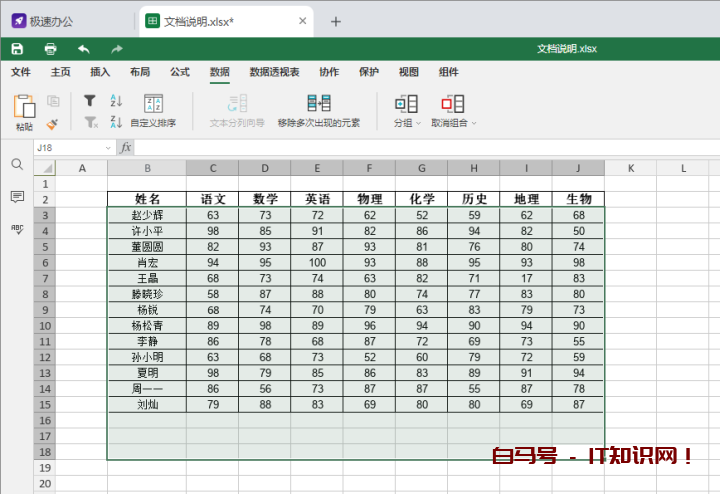Open the cell name box dropdown arrow
Screen dimensions: 720x494
click(x=108, y=148)
